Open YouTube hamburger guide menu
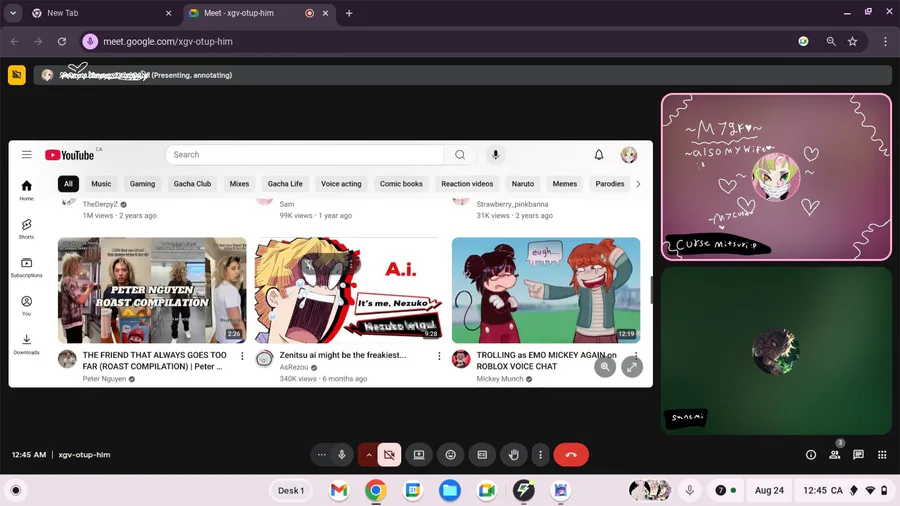This screenshot has width=900, height=506. [26, 154]
